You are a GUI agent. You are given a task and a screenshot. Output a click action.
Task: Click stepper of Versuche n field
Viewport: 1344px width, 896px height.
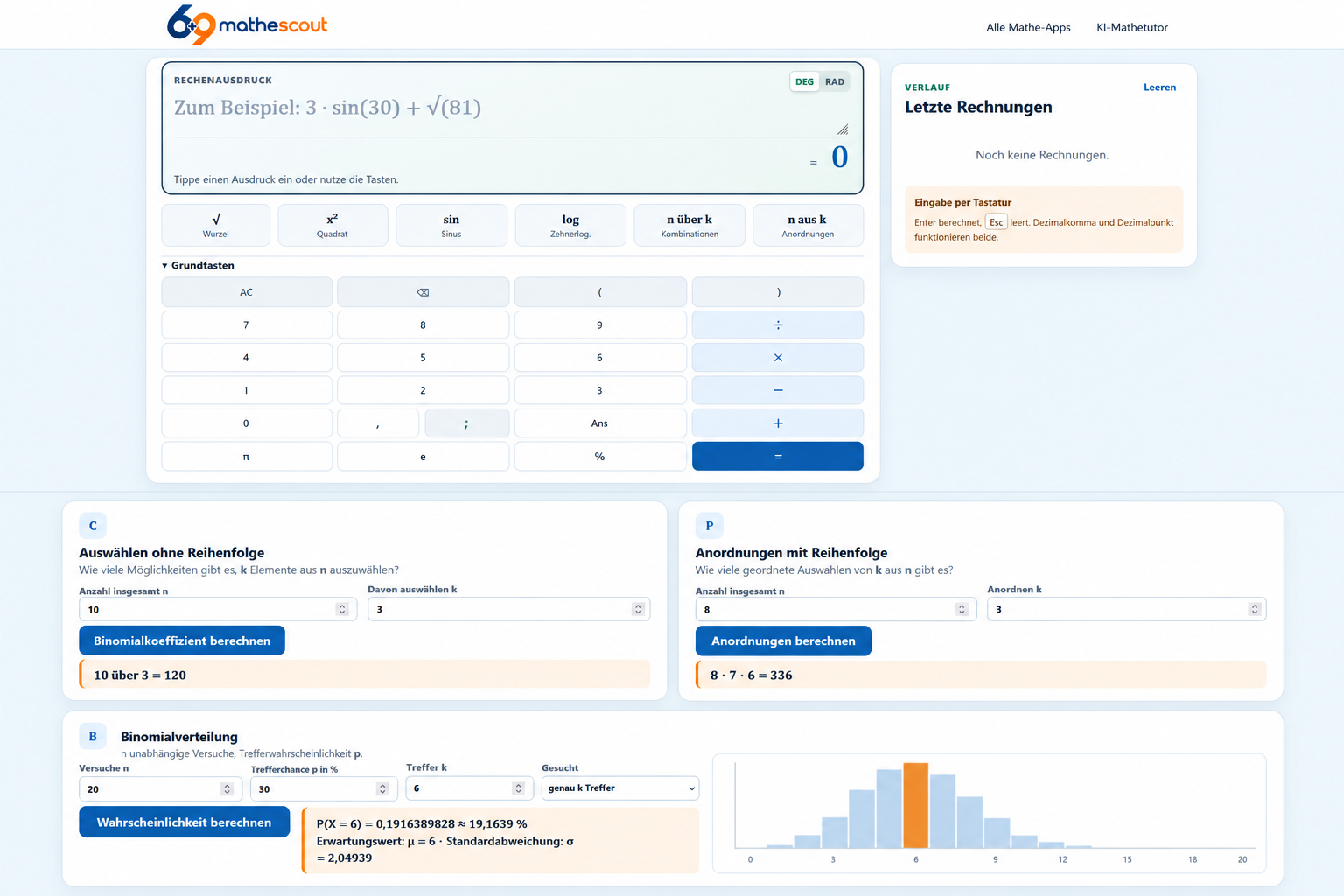tap(227, 789)
